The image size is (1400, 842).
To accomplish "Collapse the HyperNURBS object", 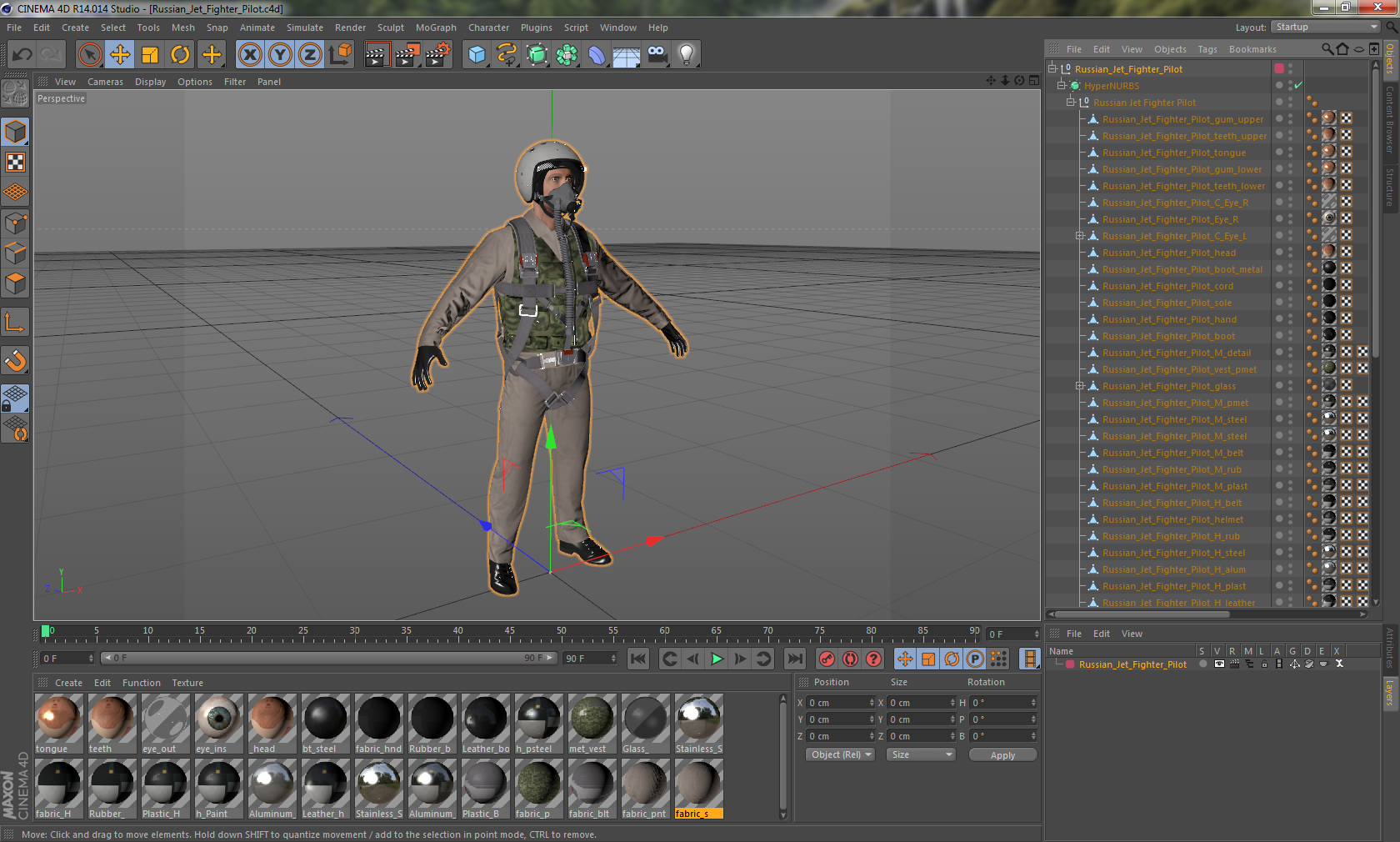I will (1062, 86).
